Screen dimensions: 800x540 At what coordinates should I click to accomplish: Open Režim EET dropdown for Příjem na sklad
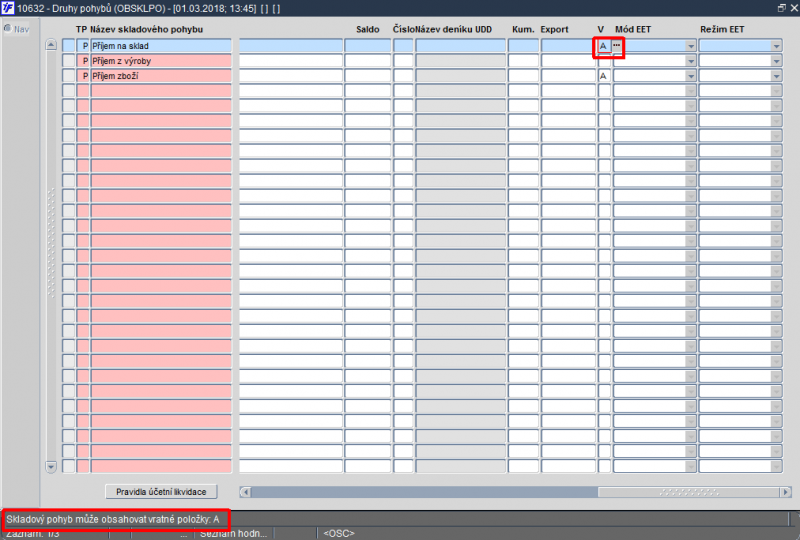[776, 46]
